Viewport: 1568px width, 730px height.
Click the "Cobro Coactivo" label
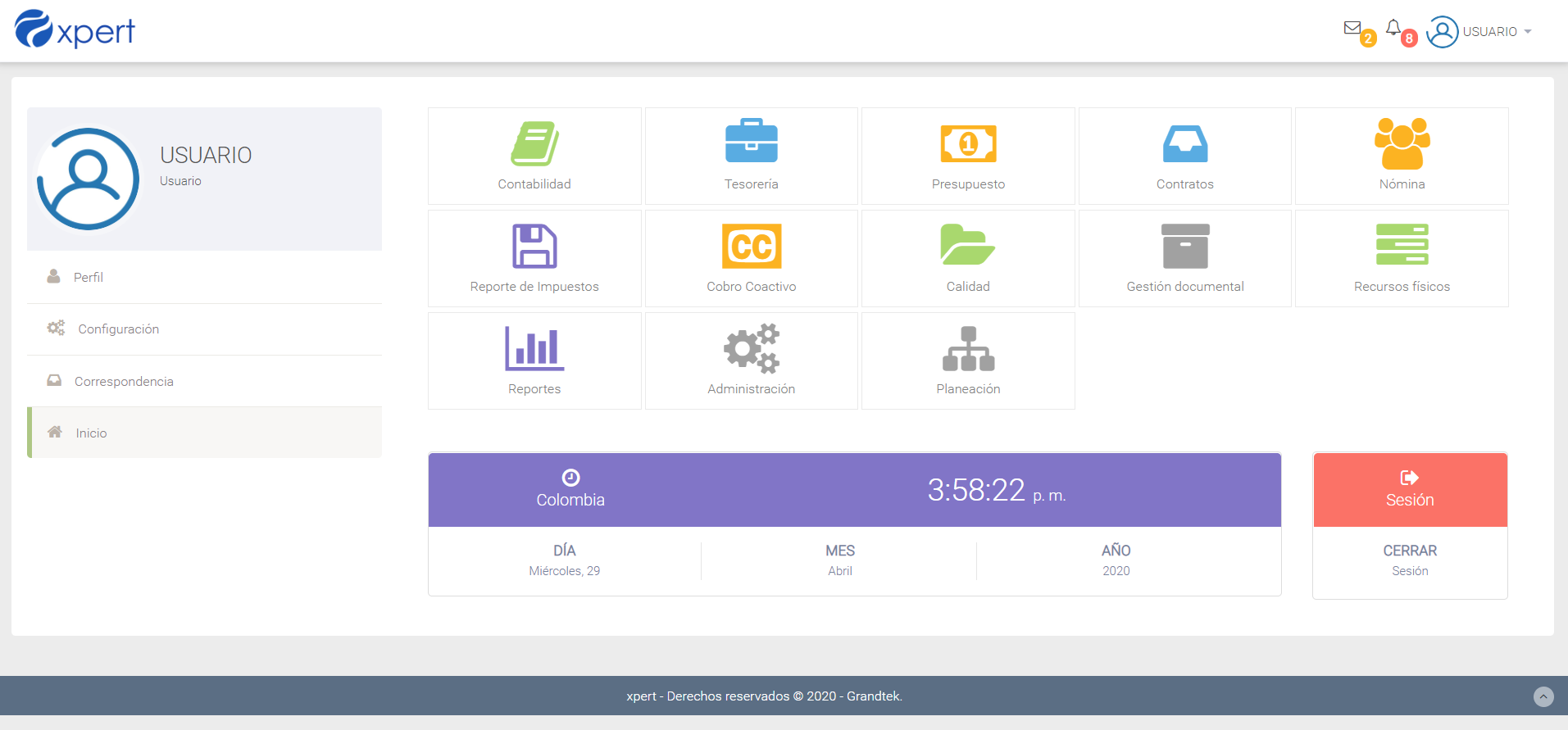coord(751,287)
